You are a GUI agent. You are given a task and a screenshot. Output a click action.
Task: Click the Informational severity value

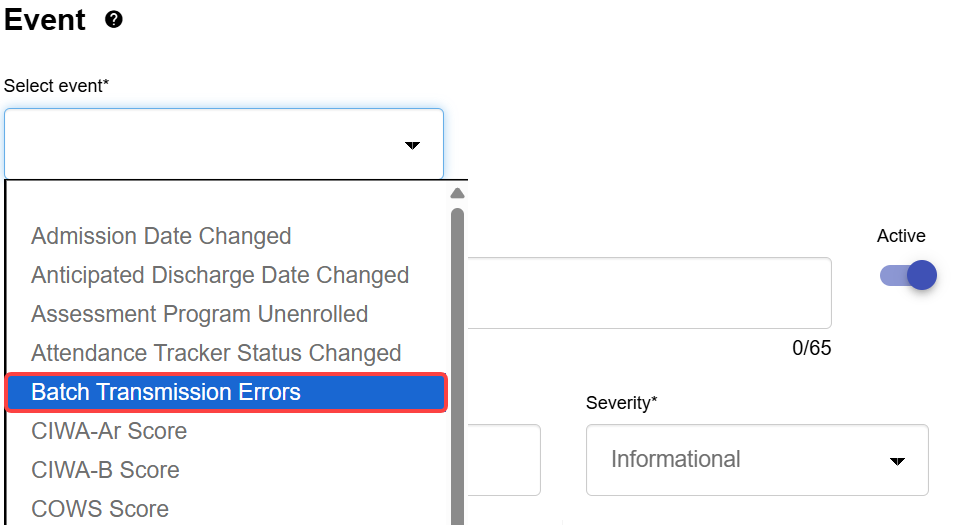click(x=676, y=460)
